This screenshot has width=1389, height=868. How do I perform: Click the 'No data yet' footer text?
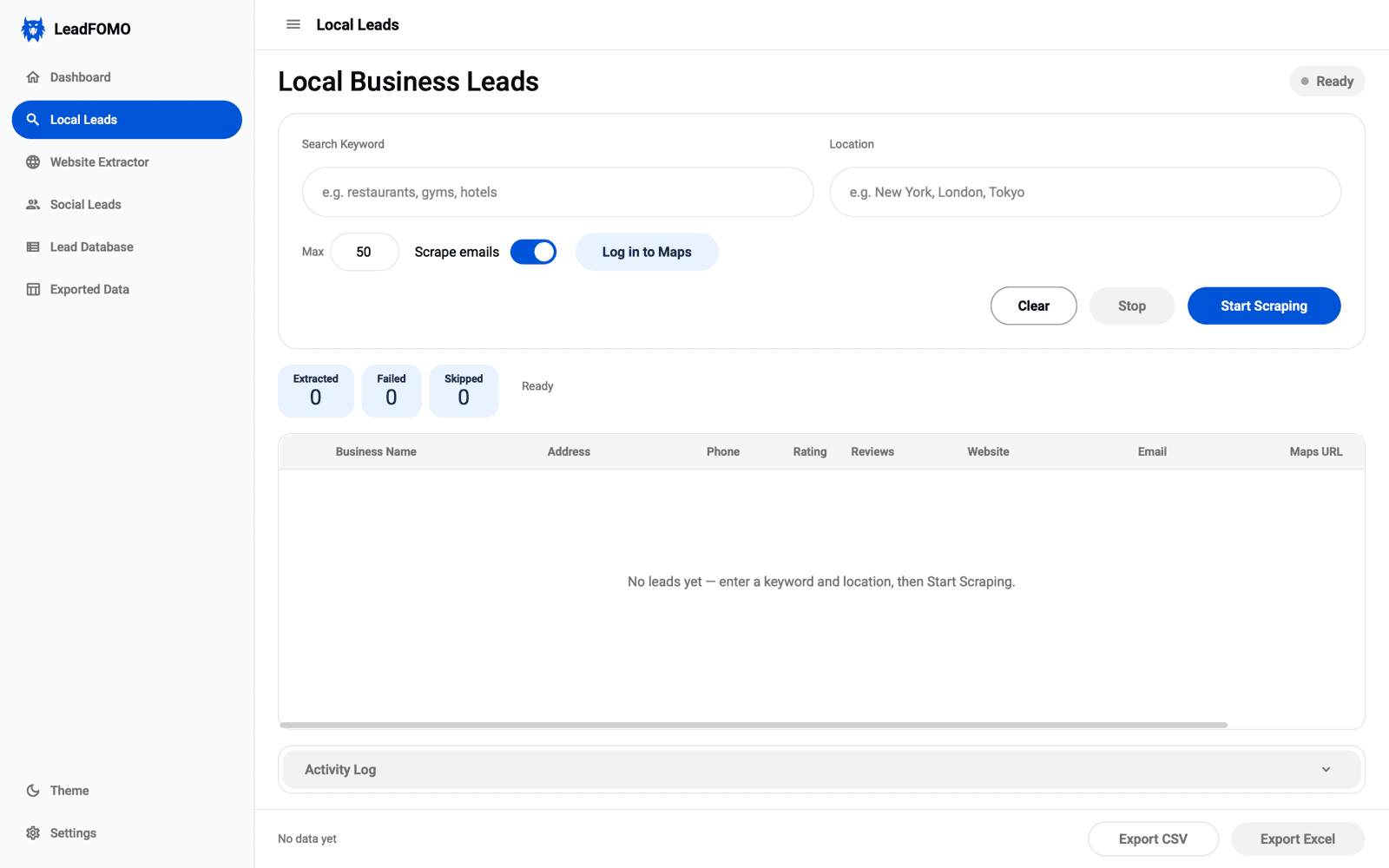point(307,839)
